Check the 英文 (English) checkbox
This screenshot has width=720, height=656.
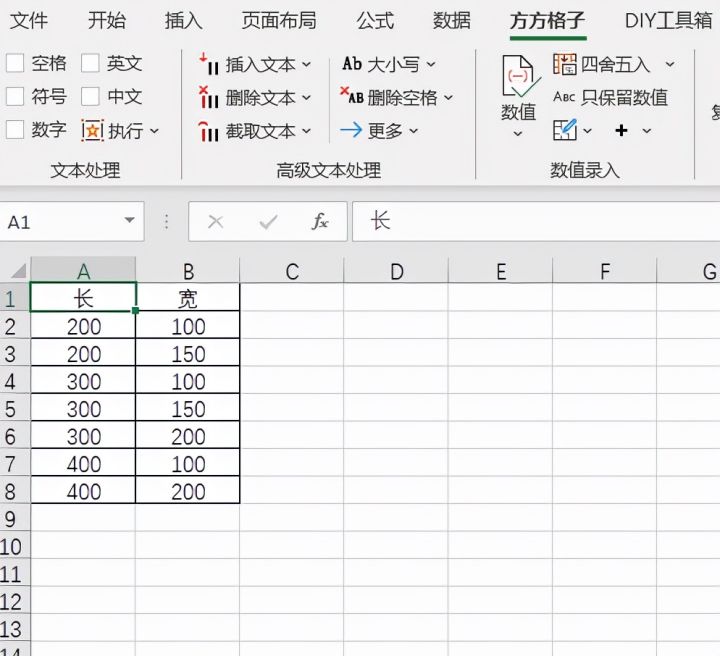90,63
